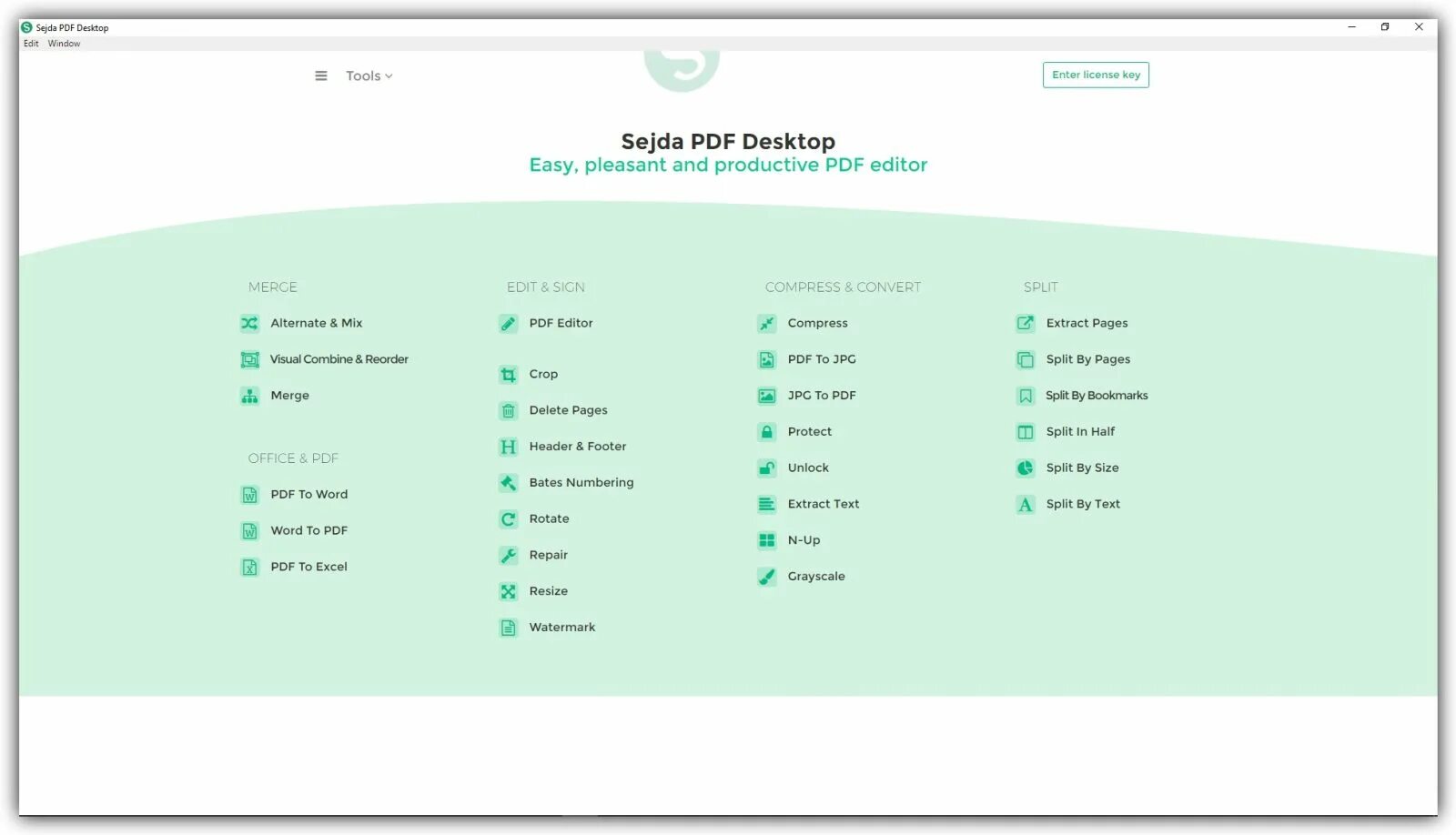Click the PDF Editor pencil icon
The width and height of the screenshot is (1456, 835).
tap(509, 324)
